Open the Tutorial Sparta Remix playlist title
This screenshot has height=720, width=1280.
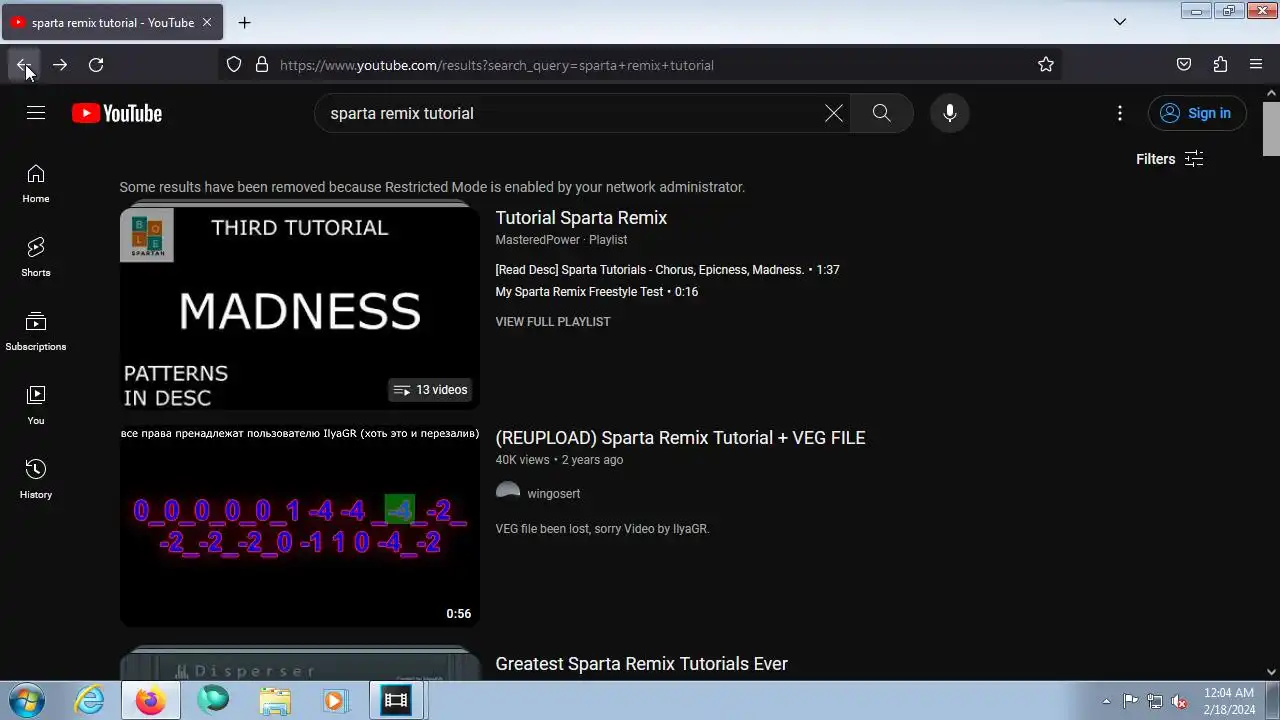pos(581,218)
